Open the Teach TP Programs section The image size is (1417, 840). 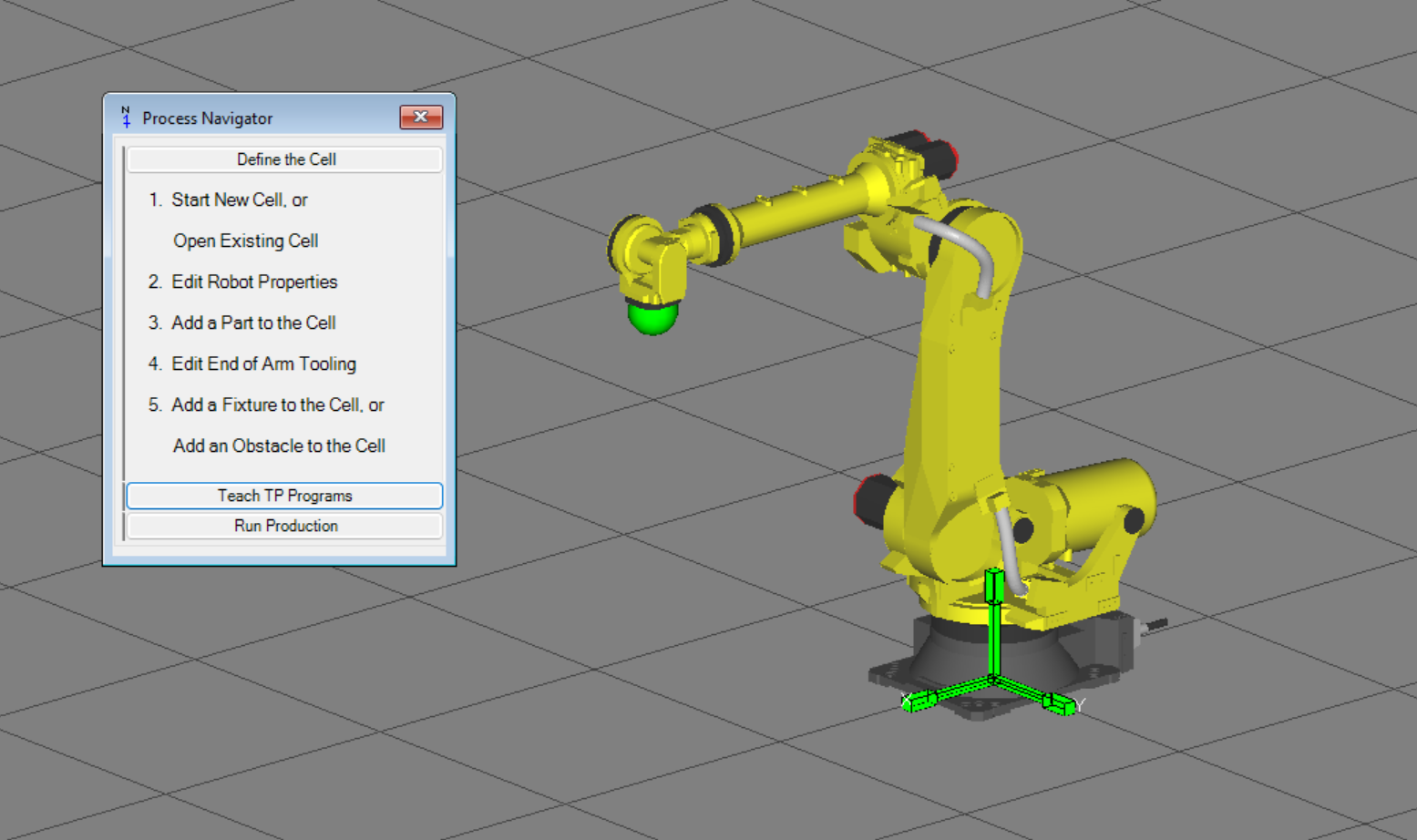pyautogui.click(x=285, y=496)
